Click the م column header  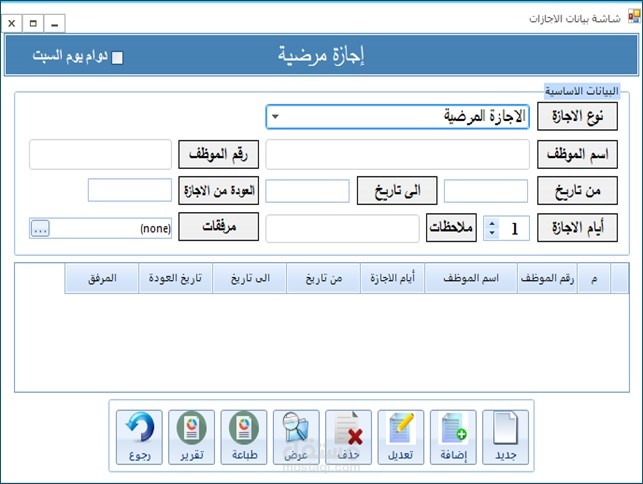coord(594,279)
